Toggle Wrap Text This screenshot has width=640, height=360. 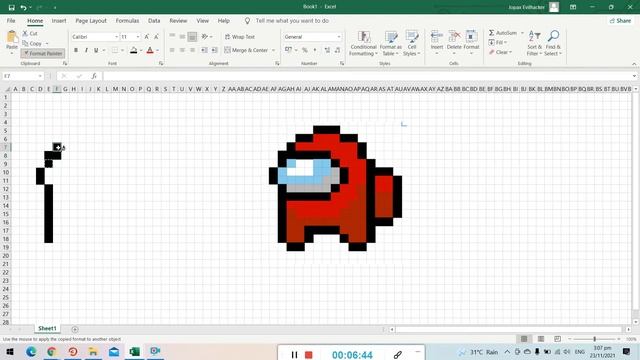click(x=240, y=37)
